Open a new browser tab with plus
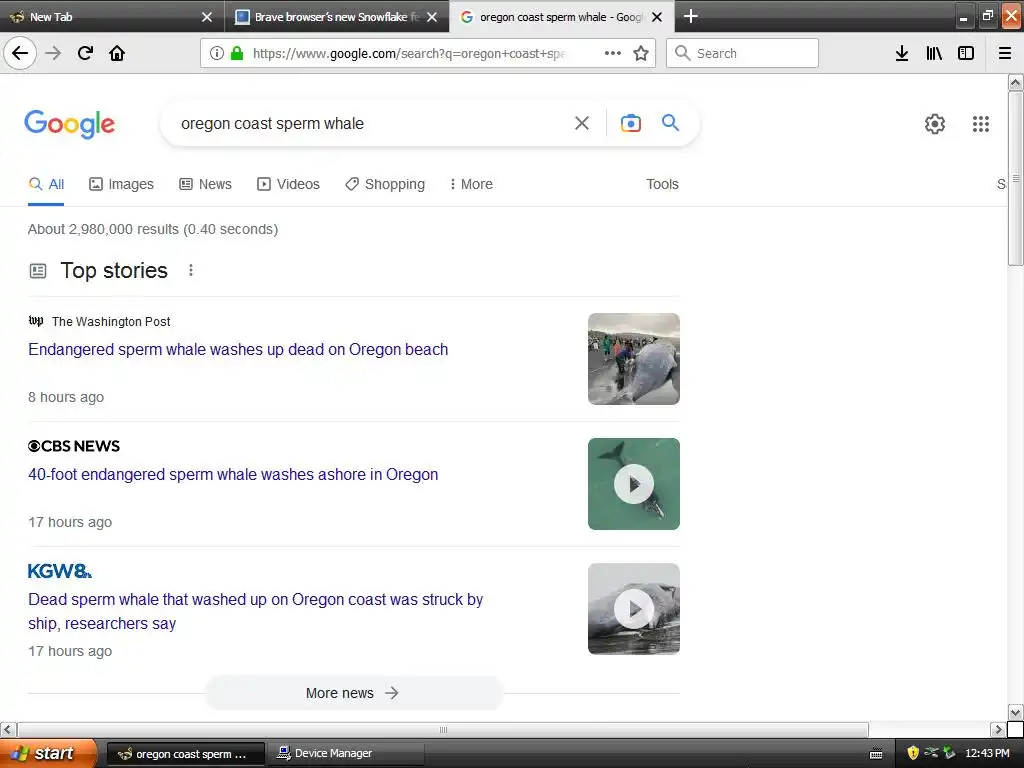 (690, 16)
